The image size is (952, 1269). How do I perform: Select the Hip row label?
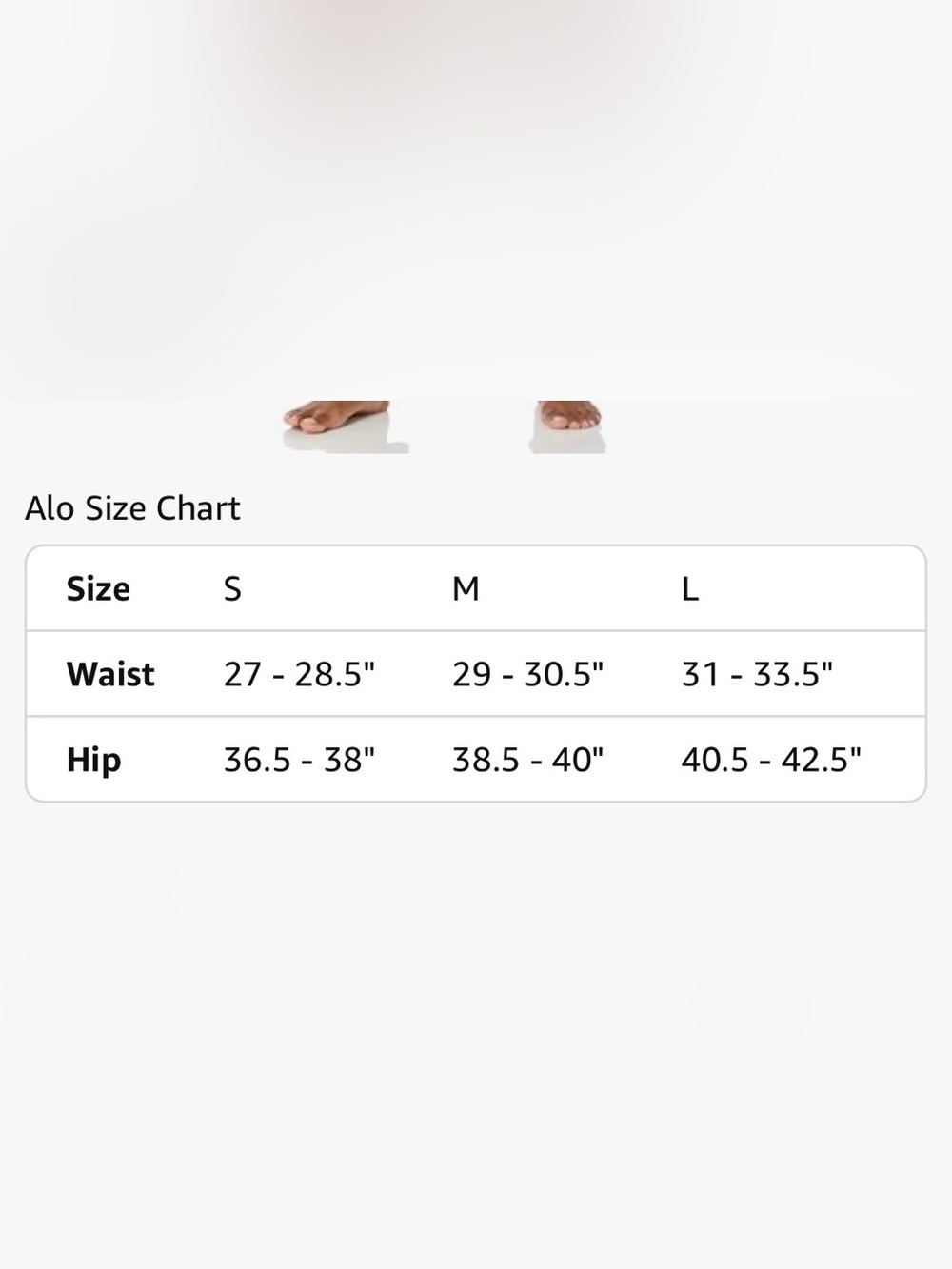click(93, 761)
